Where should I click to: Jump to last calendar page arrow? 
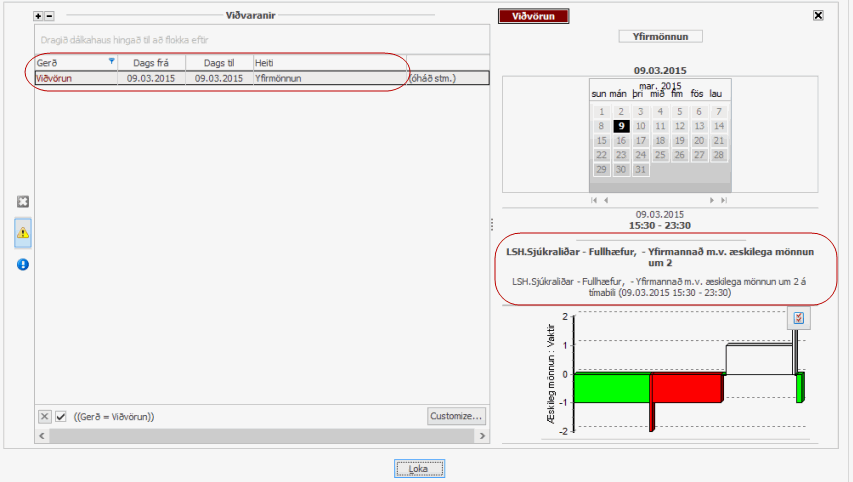723,200
